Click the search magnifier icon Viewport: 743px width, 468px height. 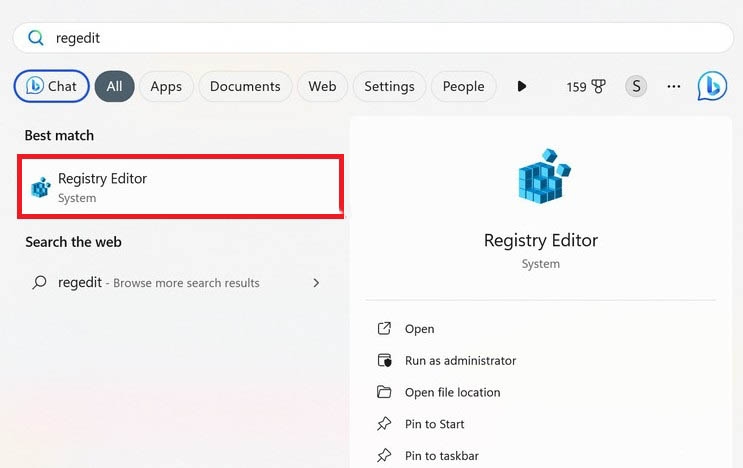(x=36, y=38)
